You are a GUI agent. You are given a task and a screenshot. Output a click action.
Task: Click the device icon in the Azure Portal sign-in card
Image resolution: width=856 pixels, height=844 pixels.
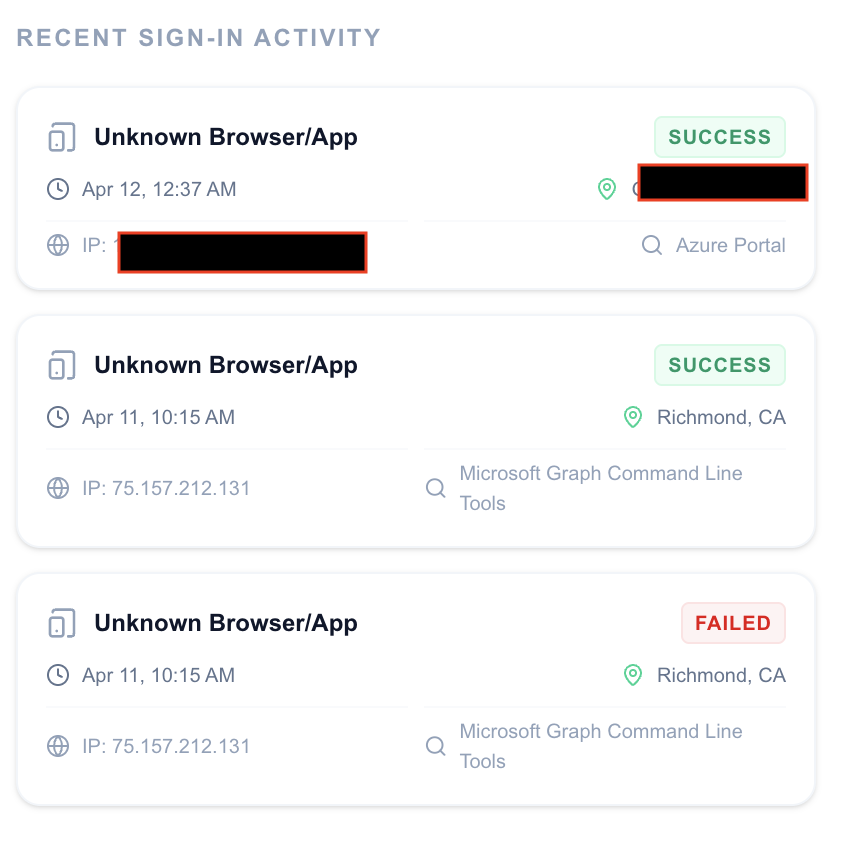click(x=62, y=138)
